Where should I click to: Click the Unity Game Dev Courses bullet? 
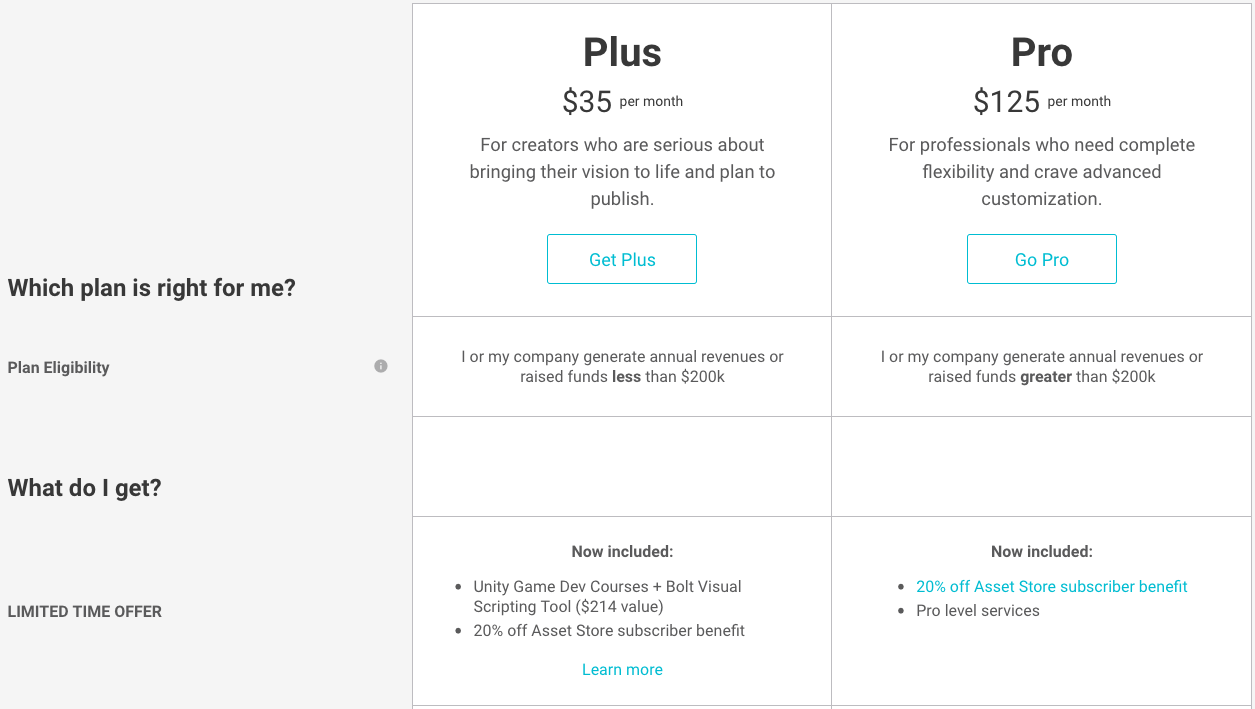607,597
